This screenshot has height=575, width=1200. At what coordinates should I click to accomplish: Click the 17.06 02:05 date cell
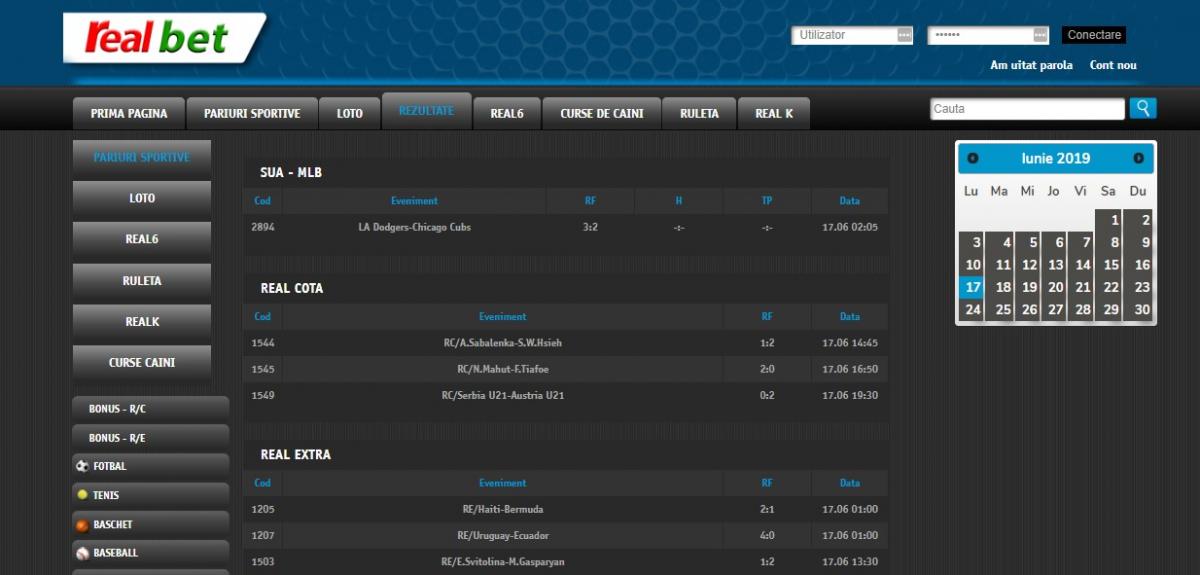[x=850, y=227]
